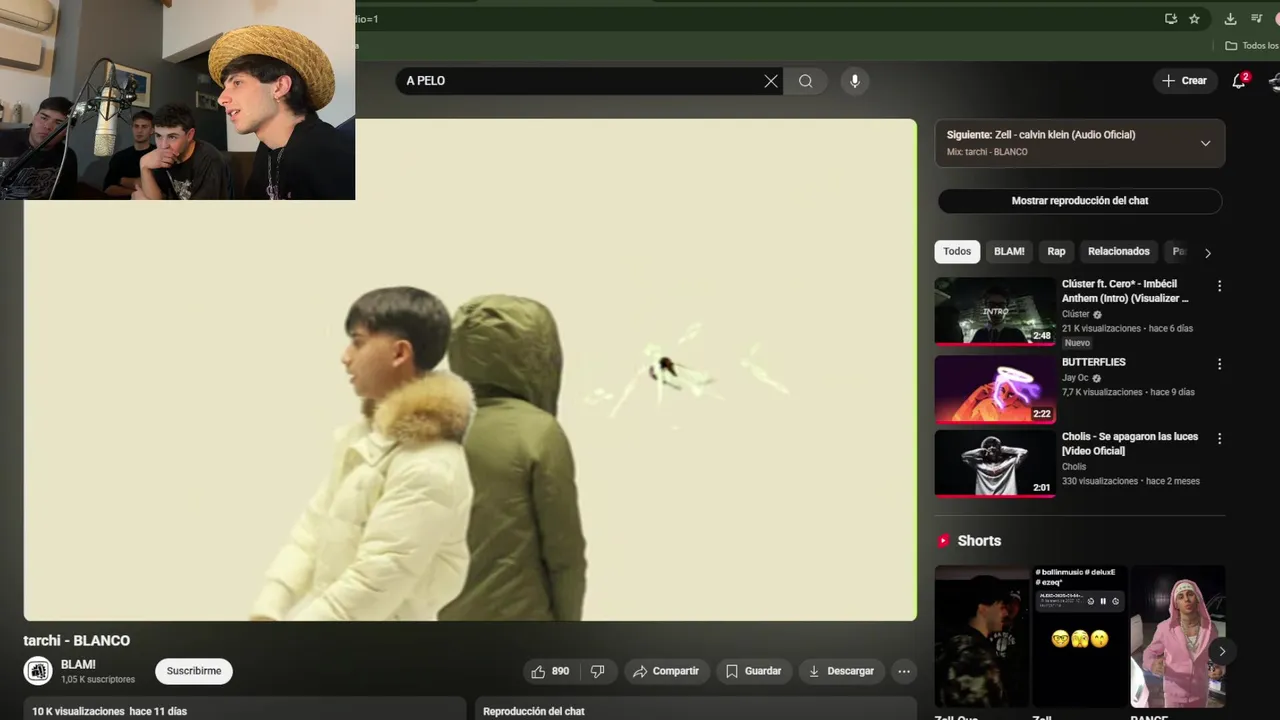
Task: Clear the search text with the X icon
Action: coord(771,81)
